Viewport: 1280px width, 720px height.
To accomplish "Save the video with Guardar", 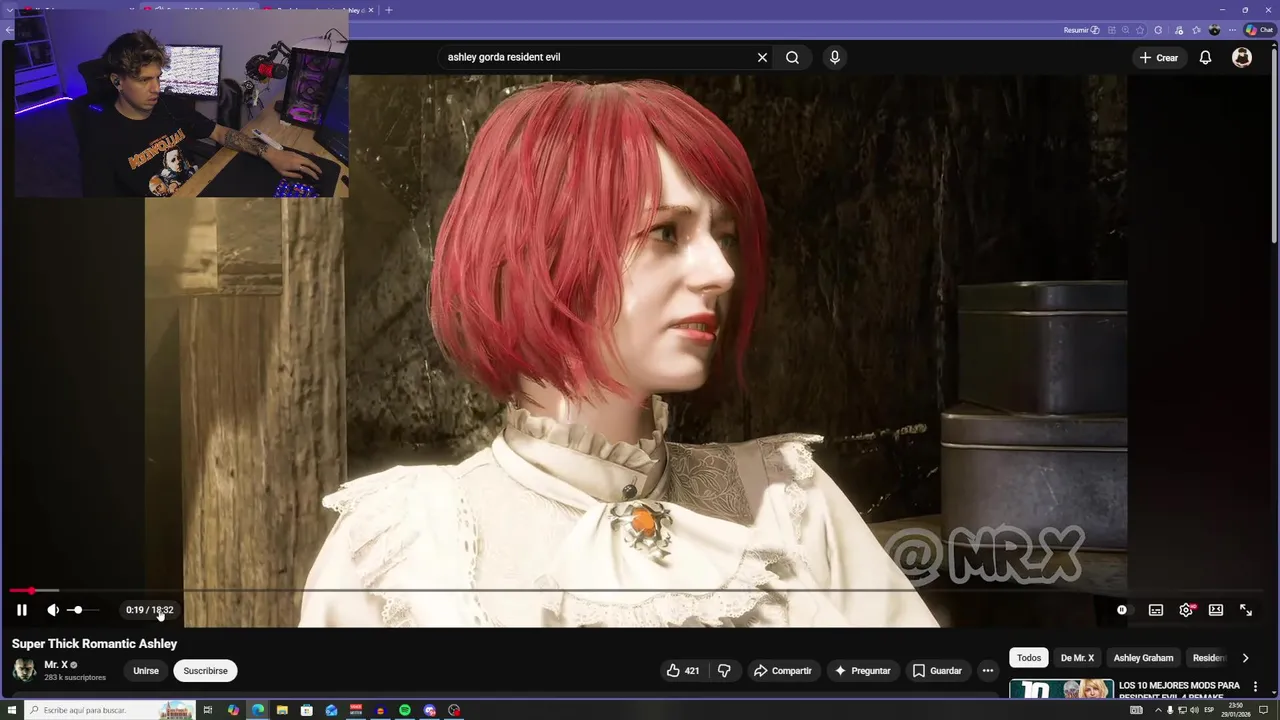I will coord(937,671).
